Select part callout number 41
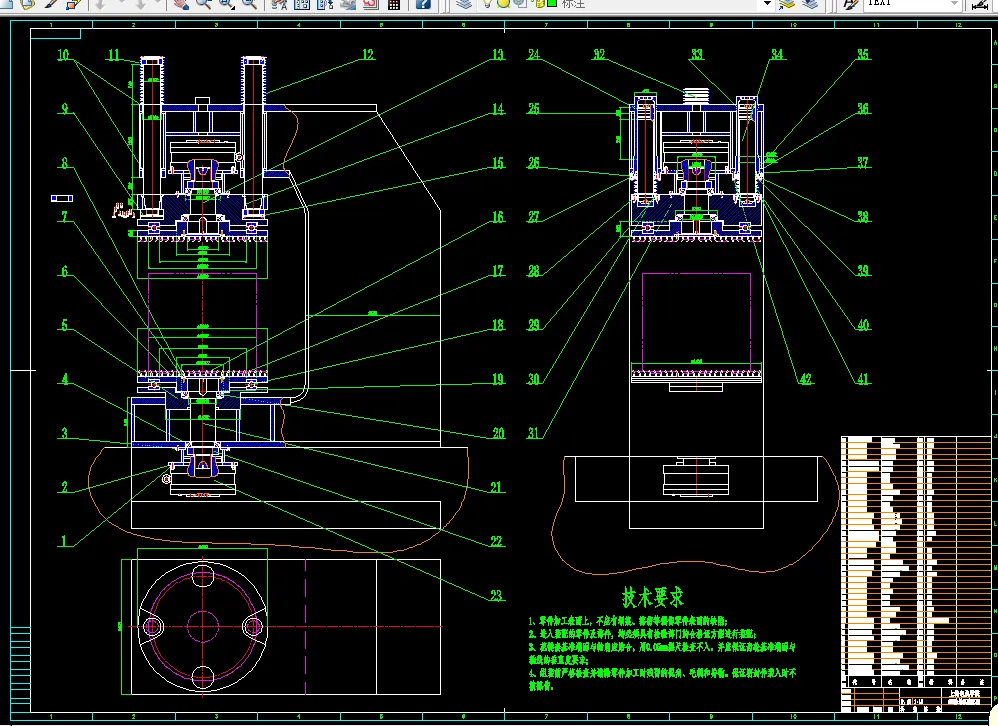This screenshot has width=998, height=726. click(863, 379)
